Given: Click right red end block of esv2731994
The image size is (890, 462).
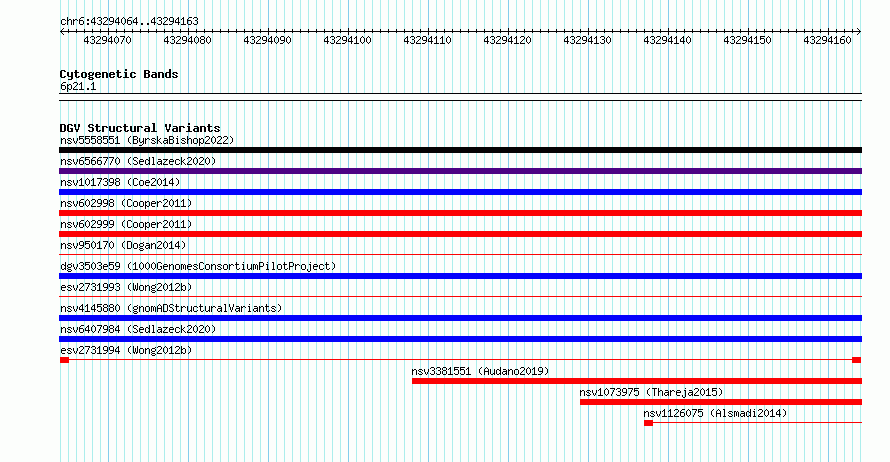Looking at the screenshot, I should coord(857,360).
